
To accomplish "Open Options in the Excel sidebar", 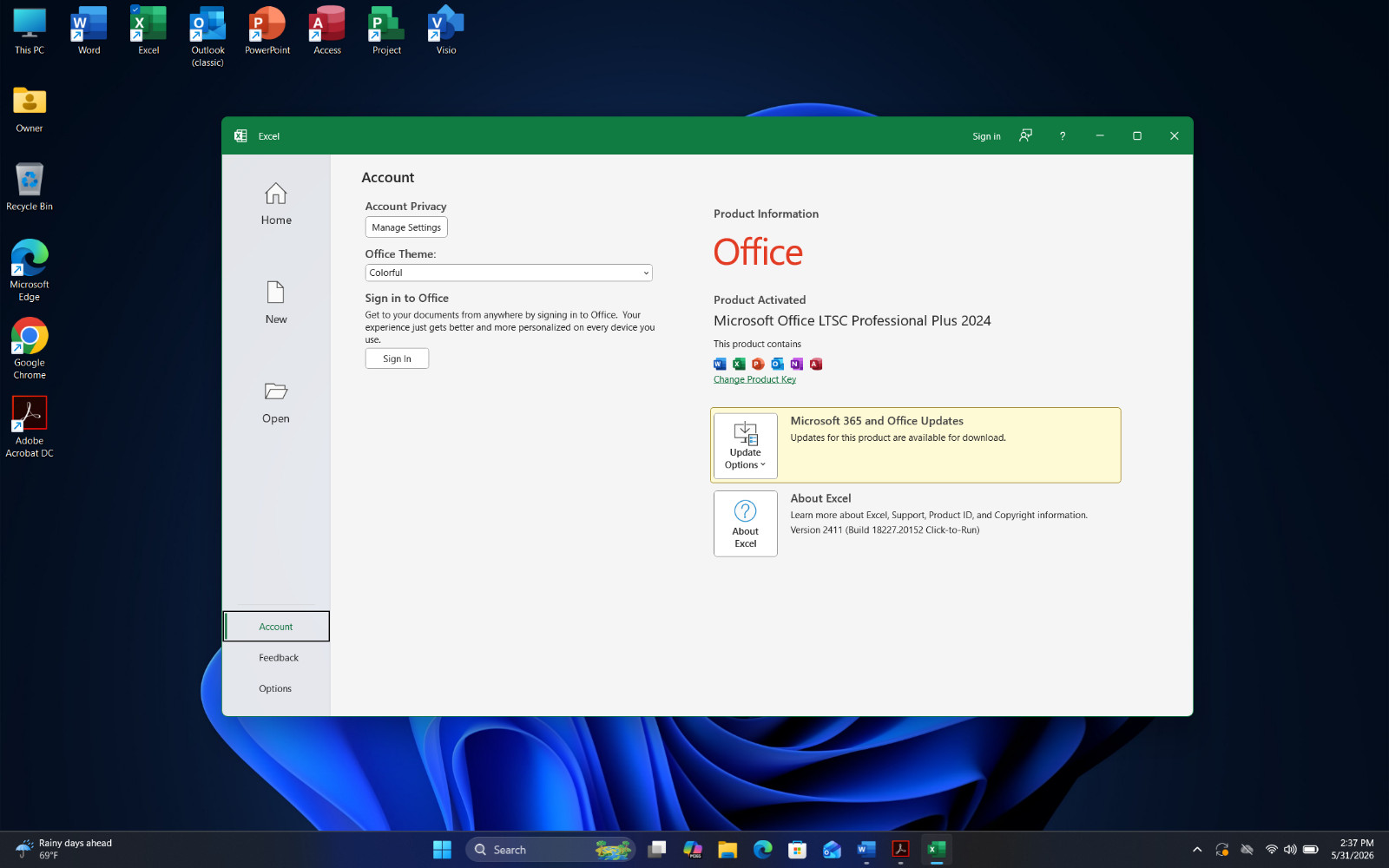I will (275, 688).
